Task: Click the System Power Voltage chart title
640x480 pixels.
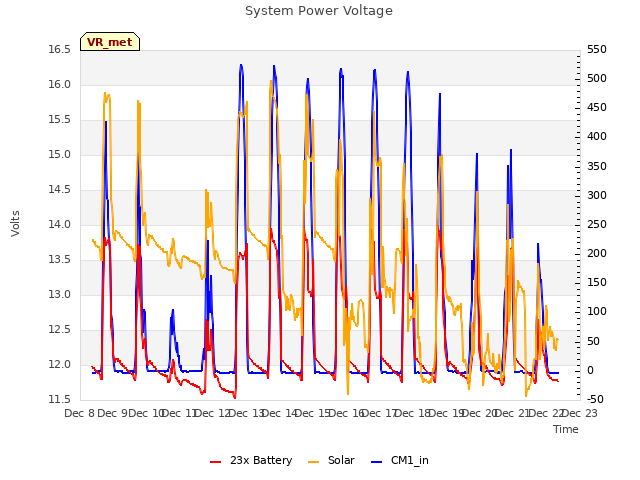Action: click(x=319, y=11)
